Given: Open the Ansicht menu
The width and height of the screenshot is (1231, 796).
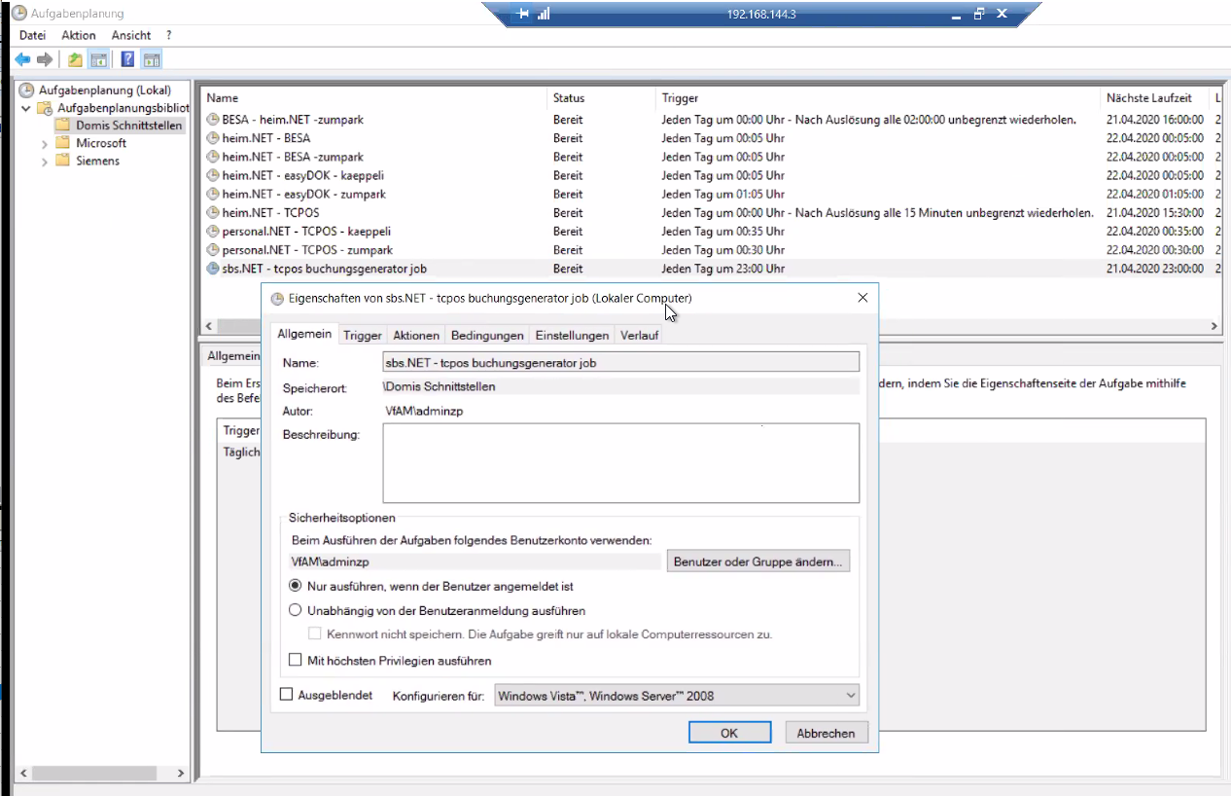Looking at the screenshot, I should click(131, 35).
